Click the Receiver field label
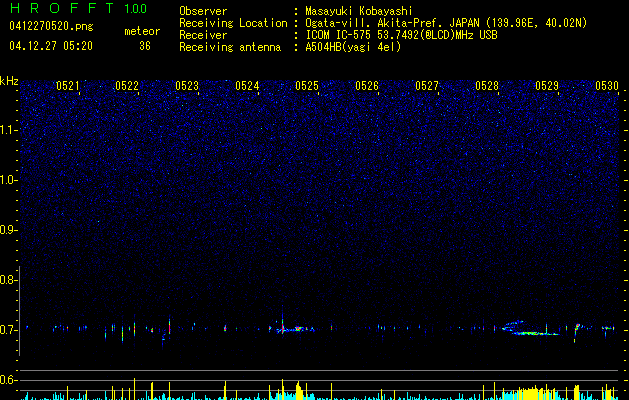 203,35
